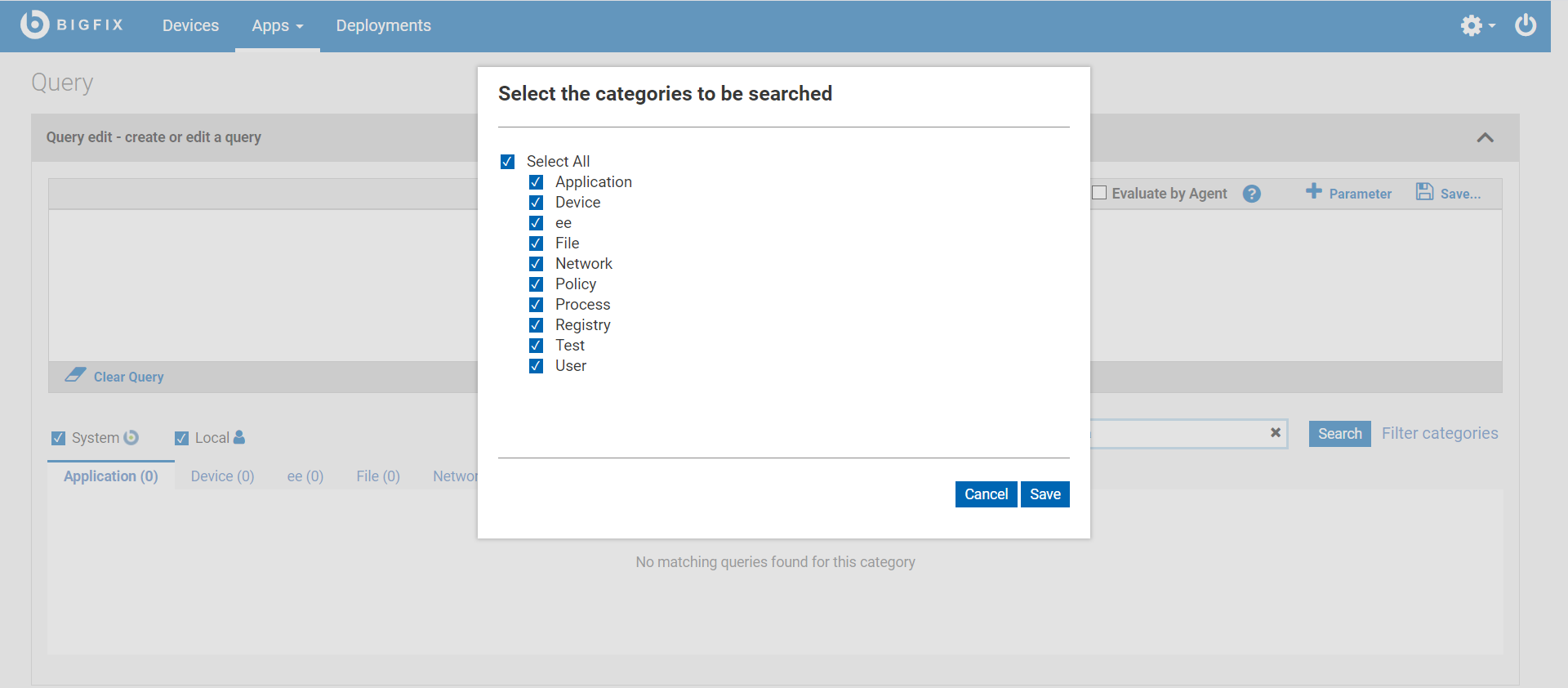Screen dimensions: 1568x688
Task: Go to the Devices menu
Action: (190, 26)
